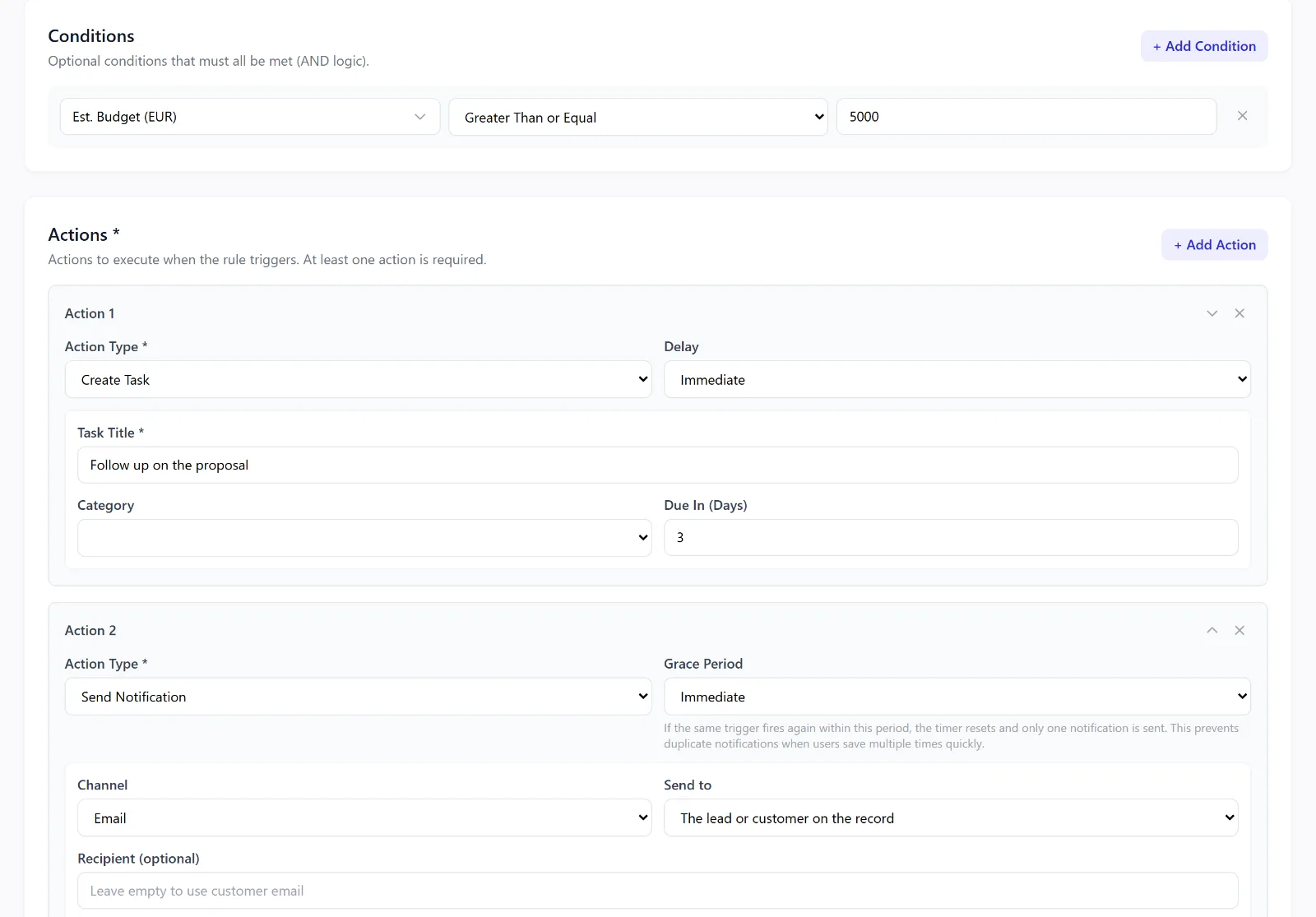Open the Grace Period dropdown
The image size is (1316, 917).
(957, 697)
